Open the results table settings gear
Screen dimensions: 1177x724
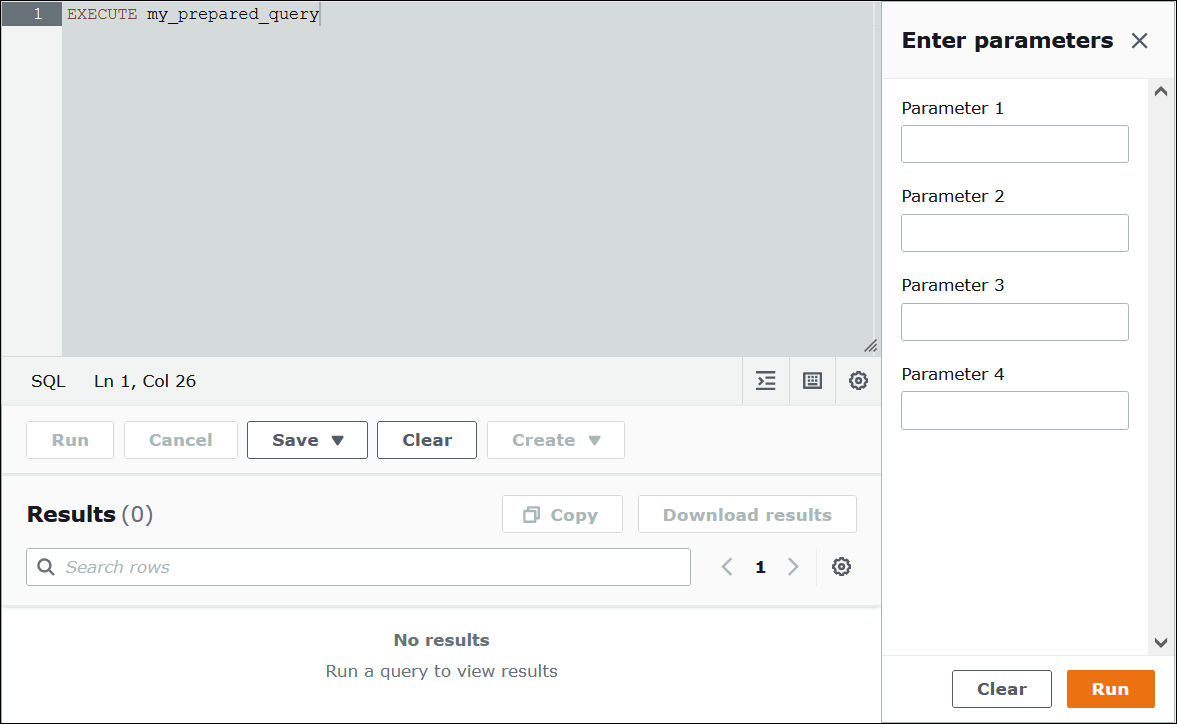(x=841, y=566)
